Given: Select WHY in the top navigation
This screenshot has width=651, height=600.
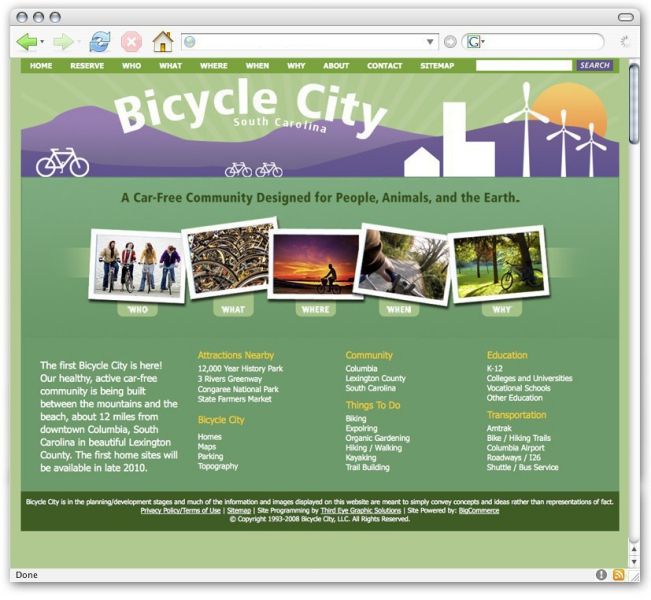Looking at the screenshot, I should click(x=296, y=66).
